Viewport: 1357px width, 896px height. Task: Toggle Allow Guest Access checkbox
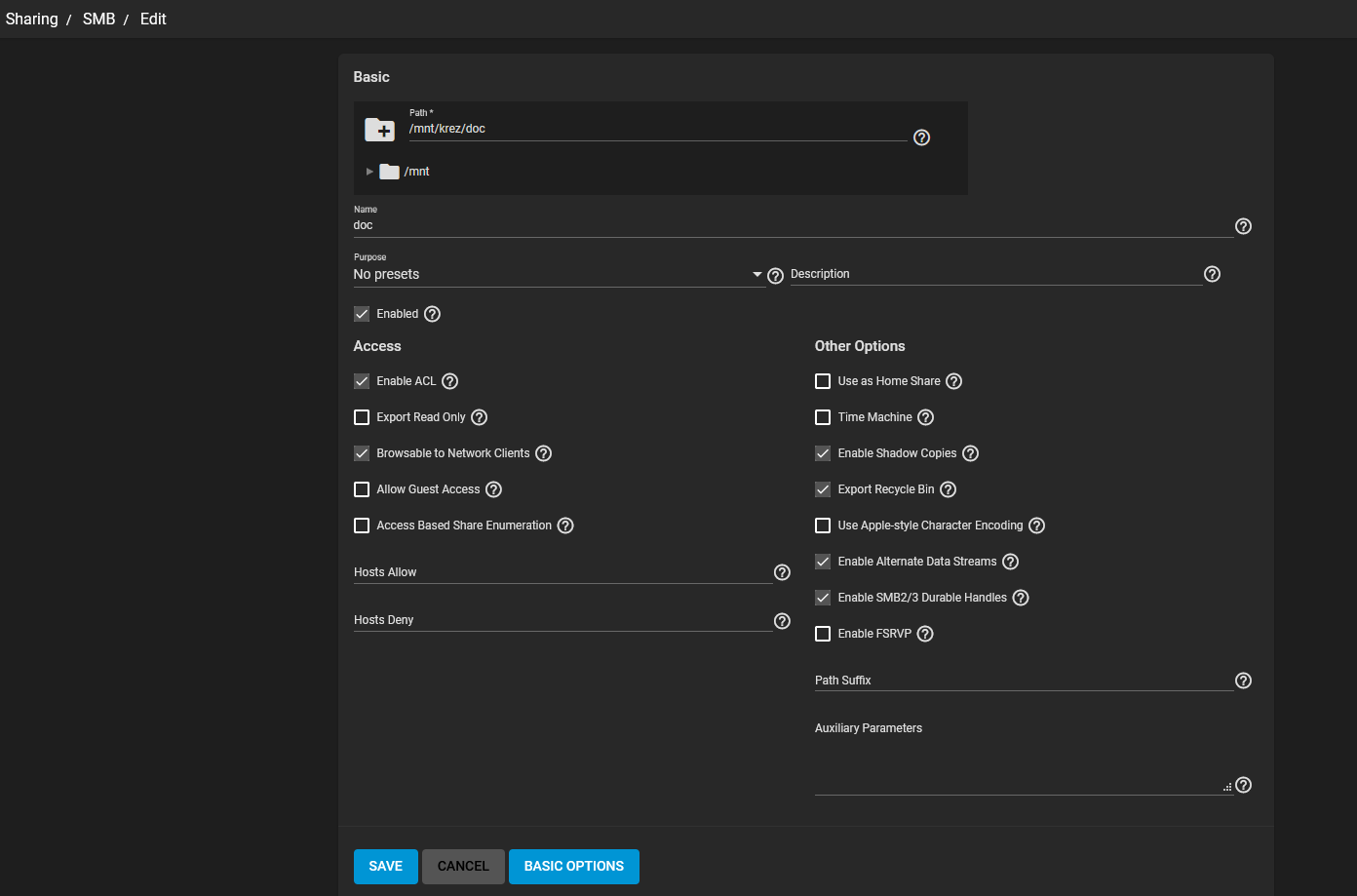[362, 489]
